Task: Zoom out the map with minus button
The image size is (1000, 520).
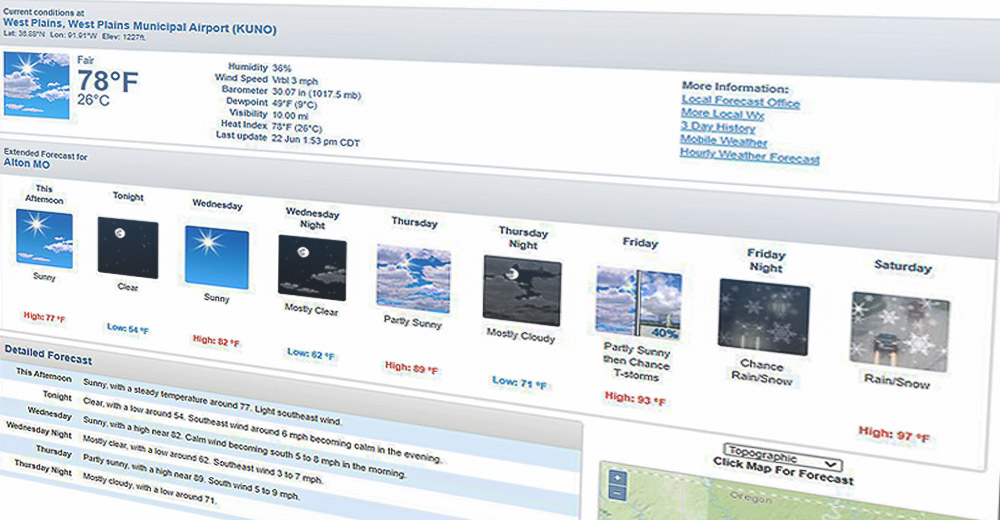Action: point(617,494)
